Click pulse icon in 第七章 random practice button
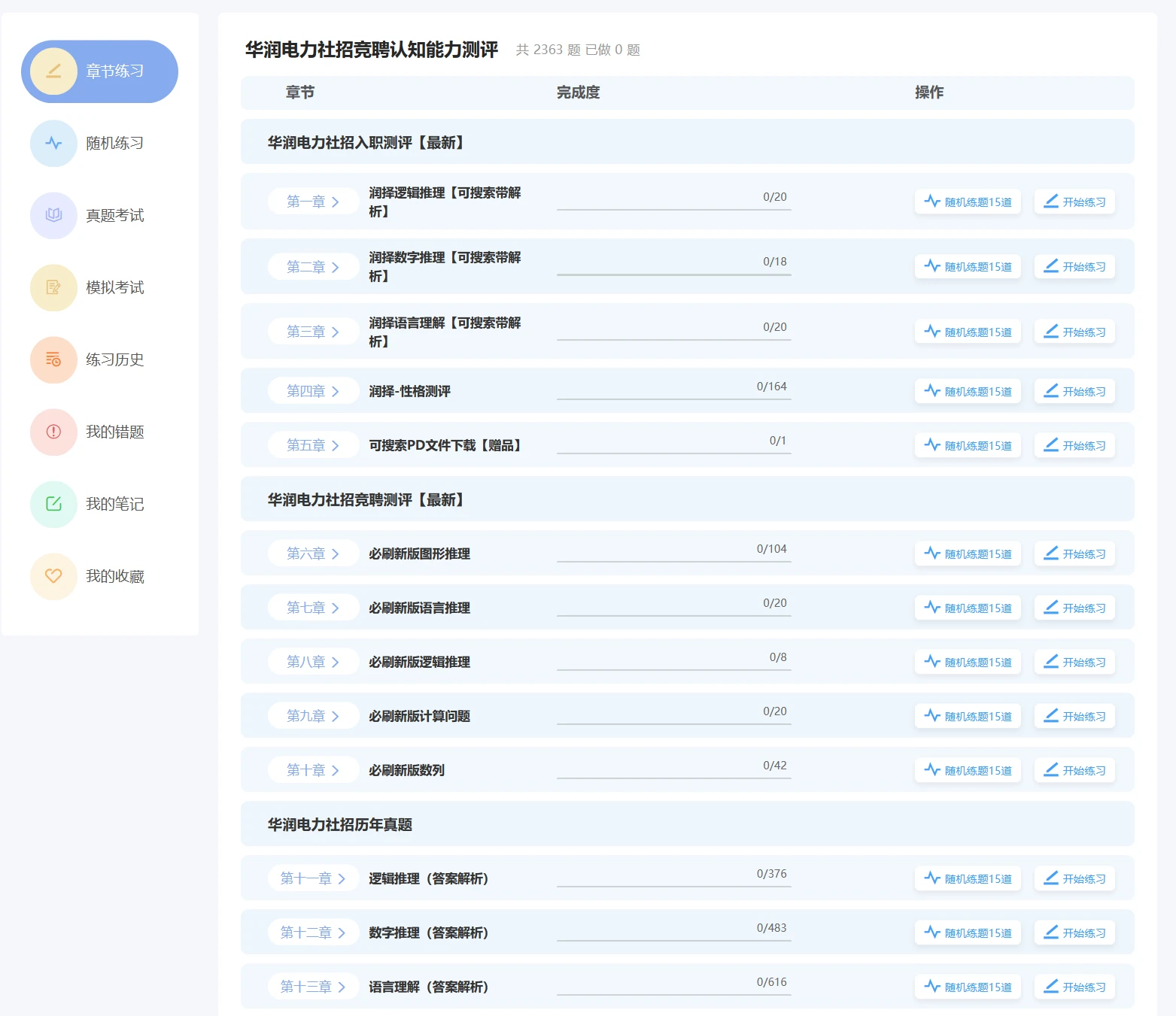Image resolution: width=1176 pixels, height=1016 pixels. (932, 607)
